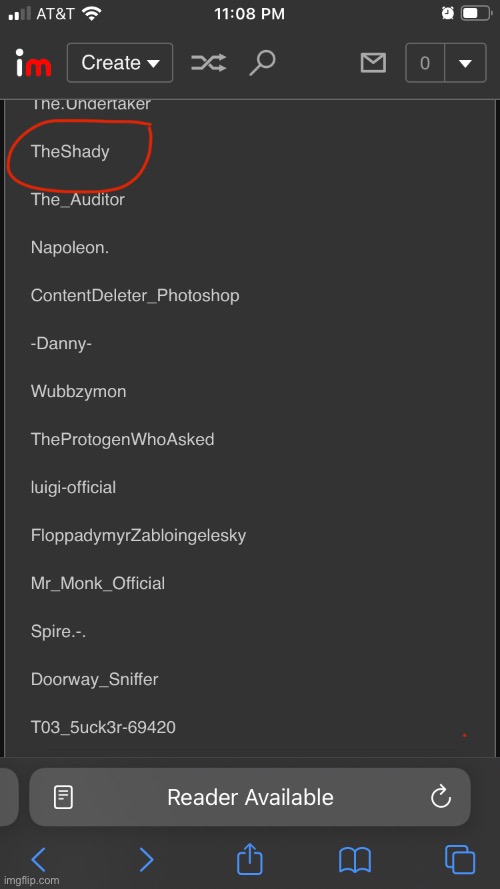Expand the Create dropdown menu
500x889 pixels.
point(120,63)
